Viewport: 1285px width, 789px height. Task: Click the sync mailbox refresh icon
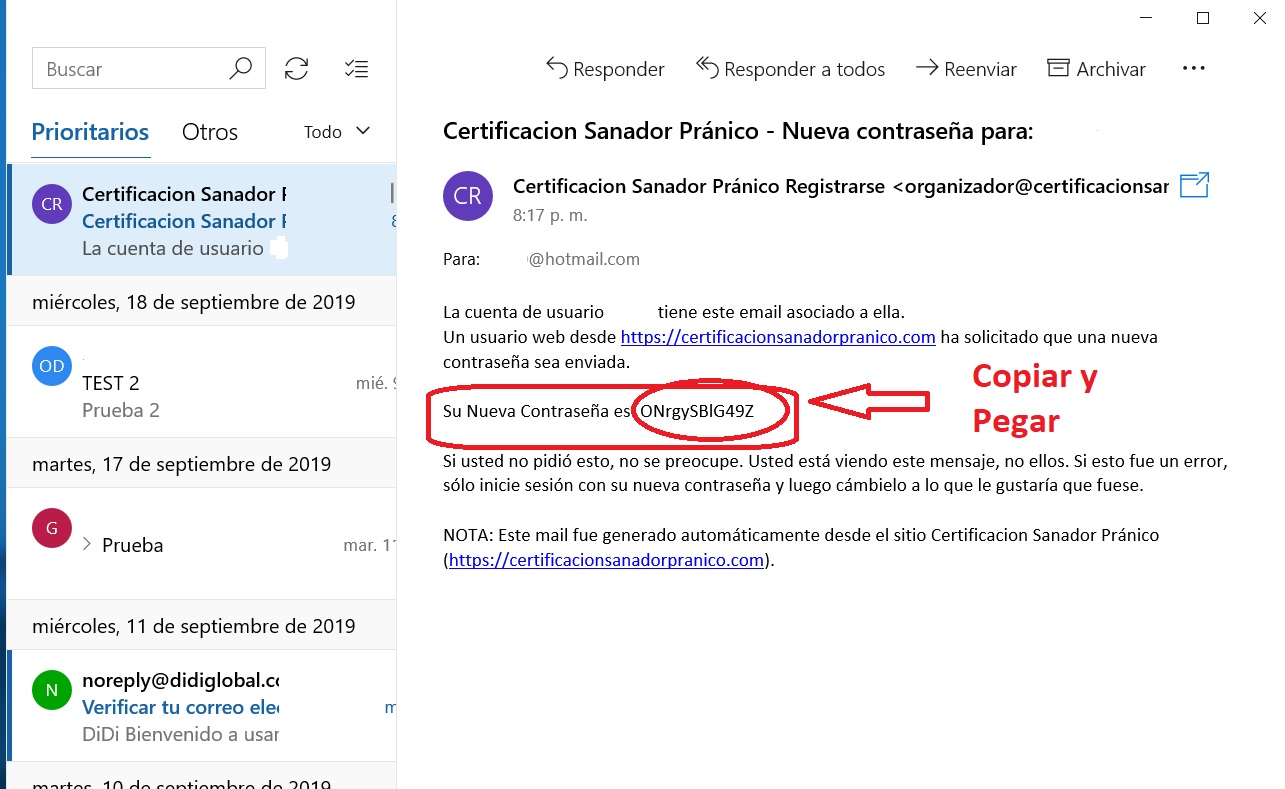point(296,69)
